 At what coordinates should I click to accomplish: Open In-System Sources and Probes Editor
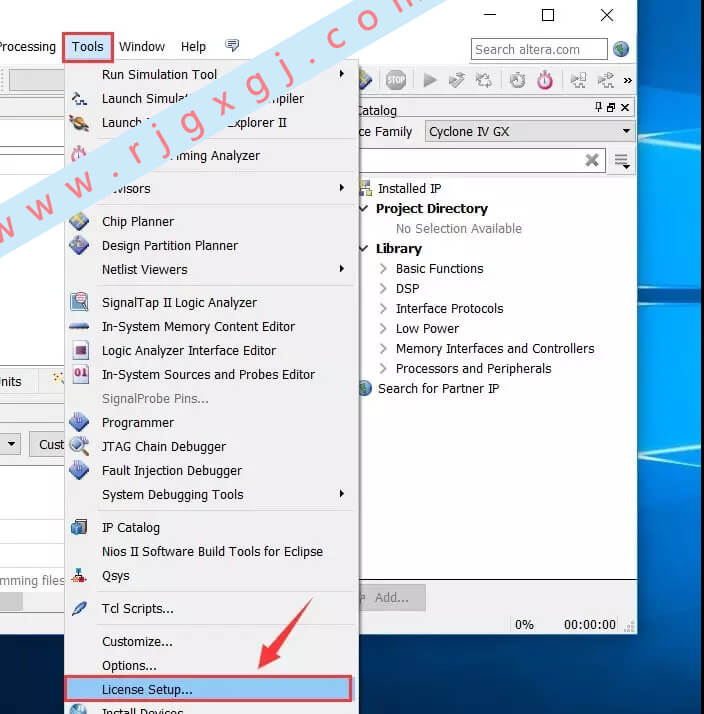click(x=212, y=375)
